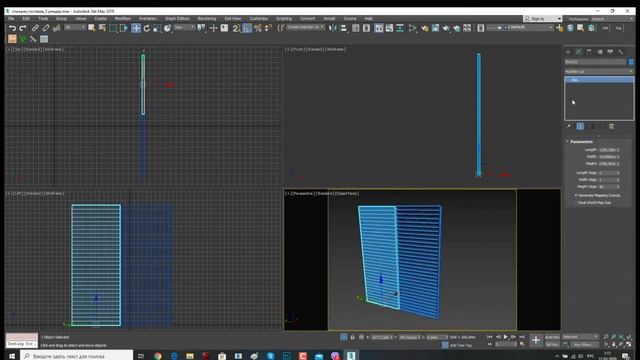Image resolution: width=640 pixels, height=360 pixels.
Task: Open Google Chrome from the taskbar
Action: pyautogui.click(x=158, y=356)
